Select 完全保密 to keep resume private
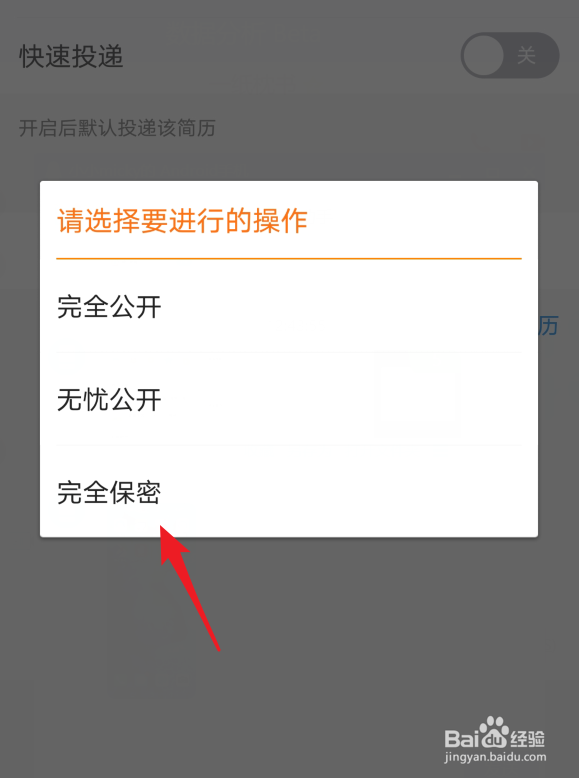The width and height of the screenshot is (579, 778). tap(289, 492)
